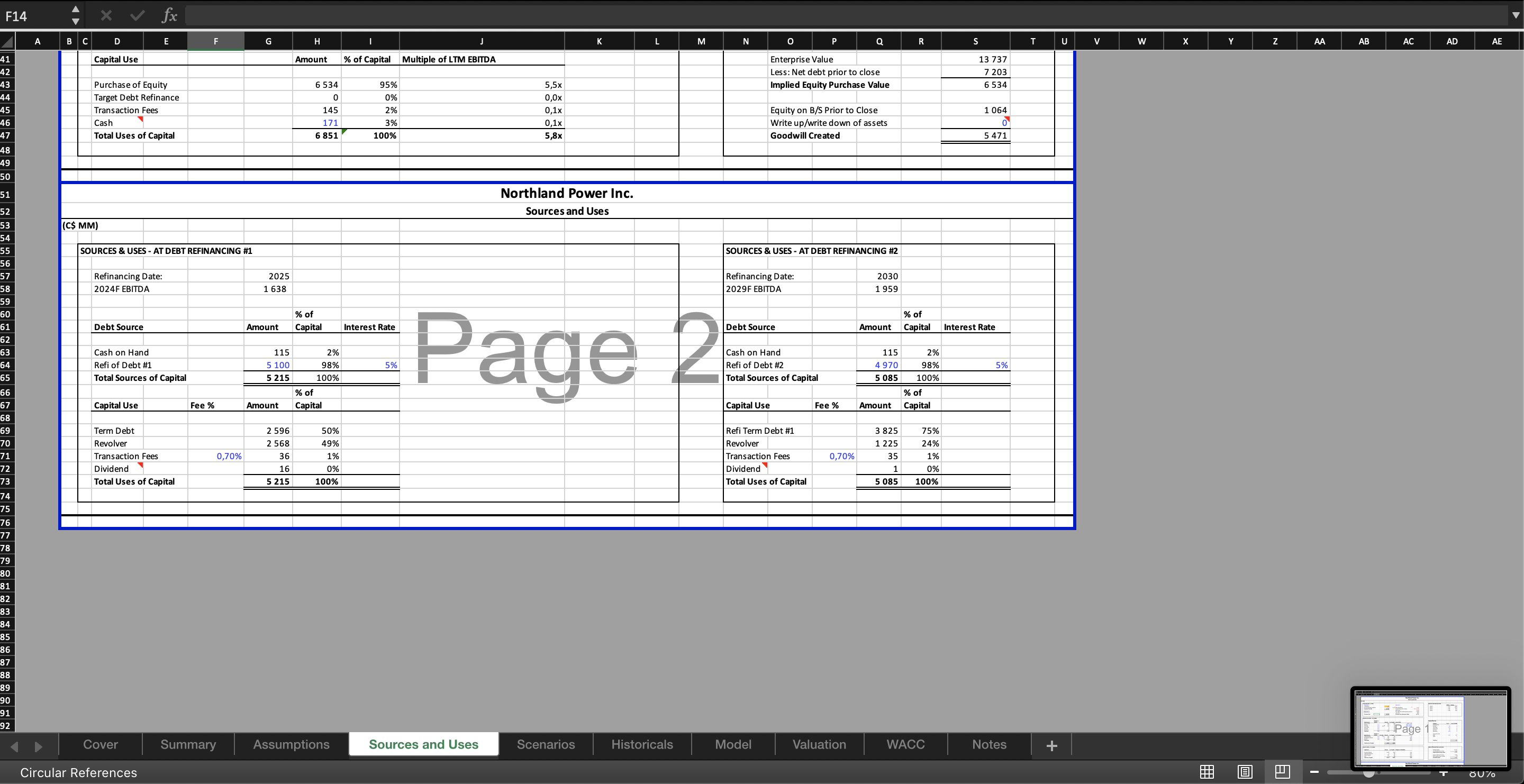Click the confirm entry checkmark icon
1524x784 pixels.
pos(137,15)
